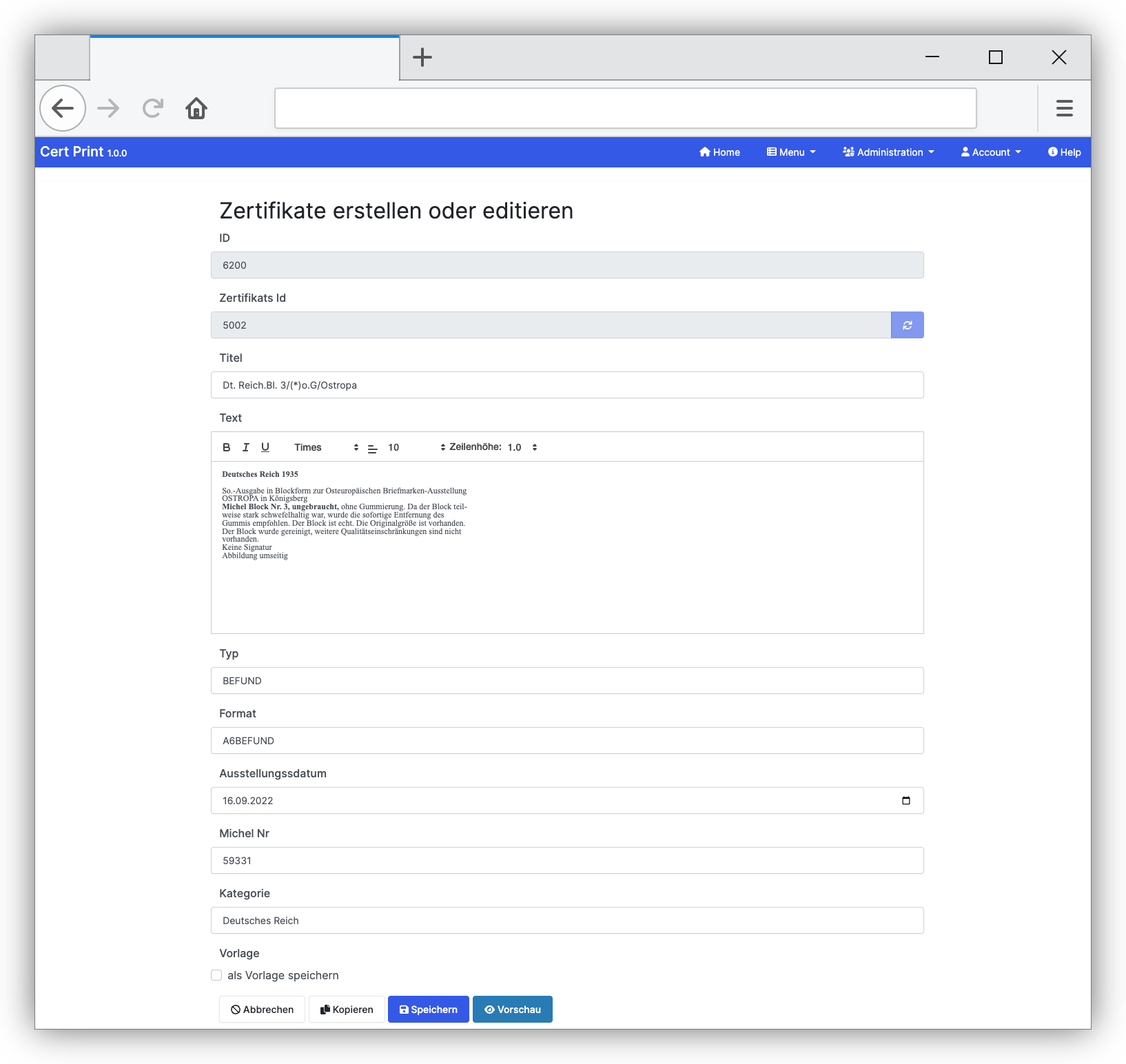Open the Times font family dropdown
Image resolution: width=1126 pixels, height=1064 pixels.
point(326,447)
